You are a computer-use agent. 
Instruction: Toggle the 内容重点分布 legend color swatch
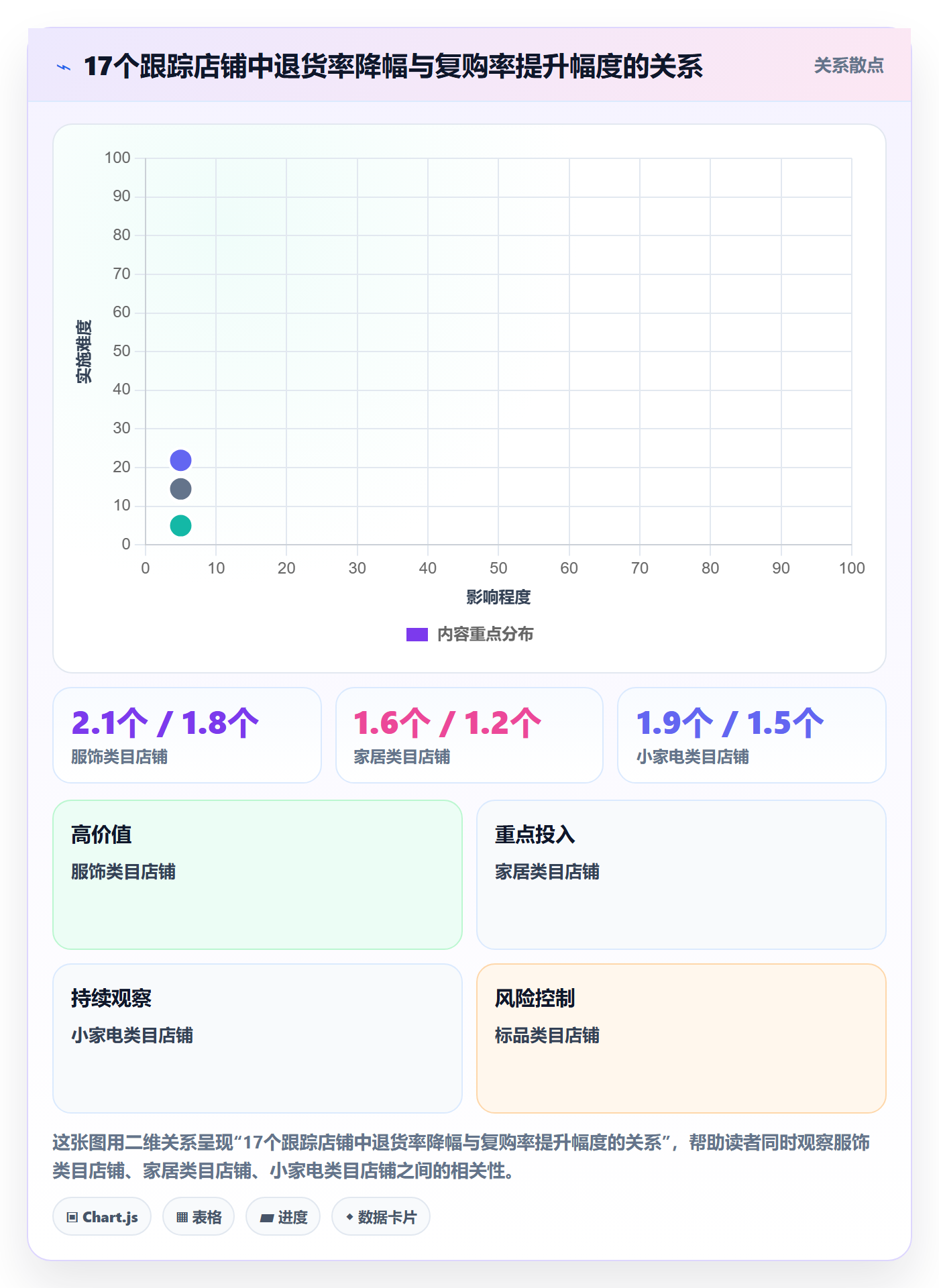point(417,635)
